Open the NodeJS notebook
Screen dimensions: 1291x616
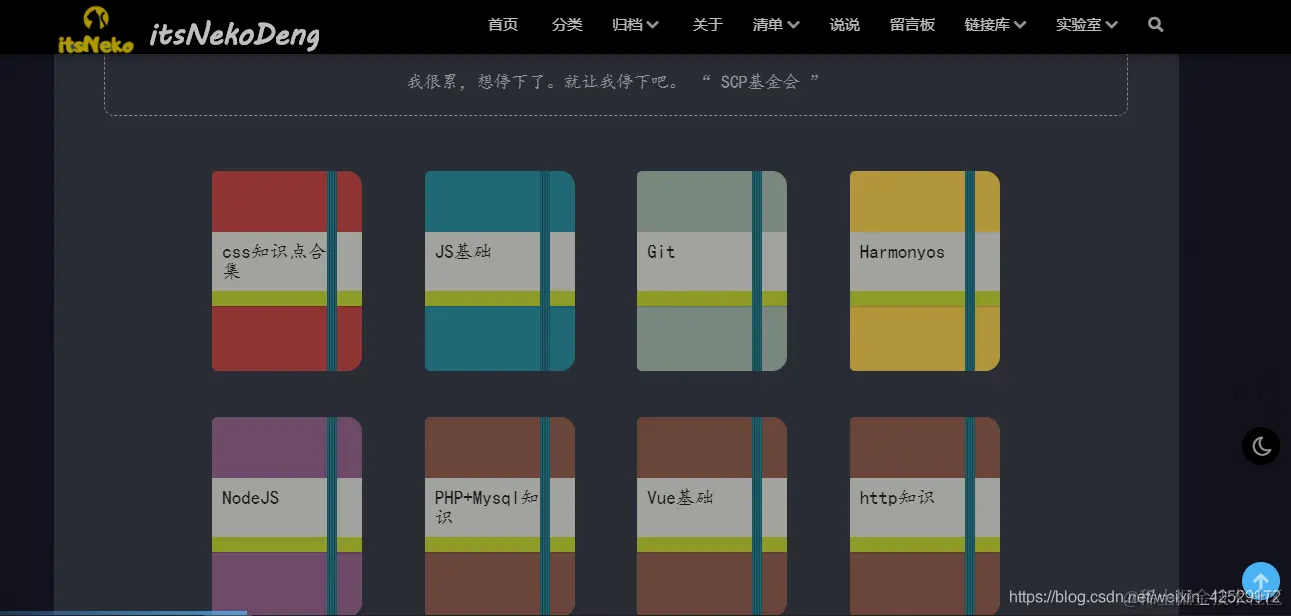286,515
